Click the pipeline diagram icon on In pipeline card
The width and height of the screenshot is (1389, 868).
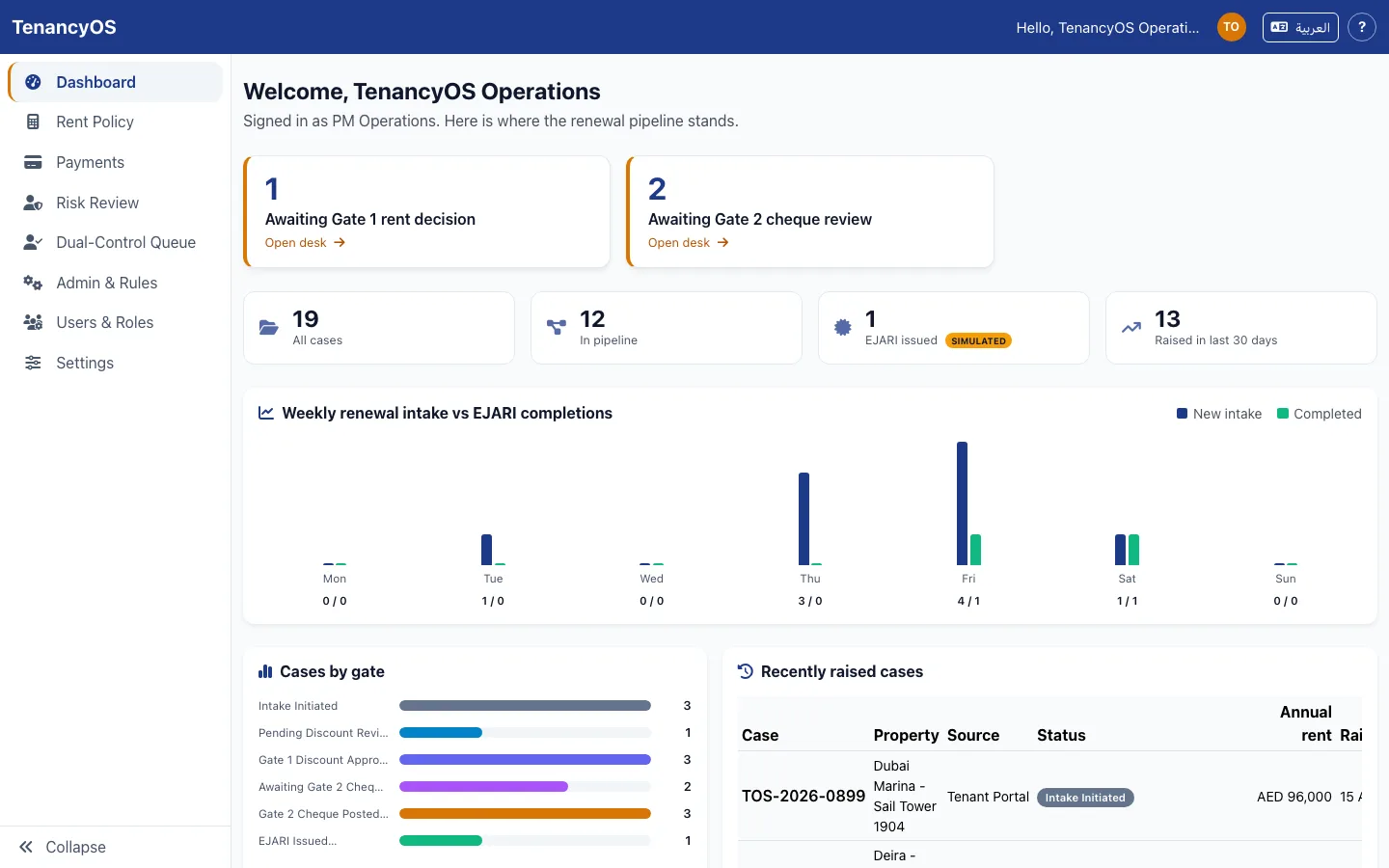coord(556,328)
